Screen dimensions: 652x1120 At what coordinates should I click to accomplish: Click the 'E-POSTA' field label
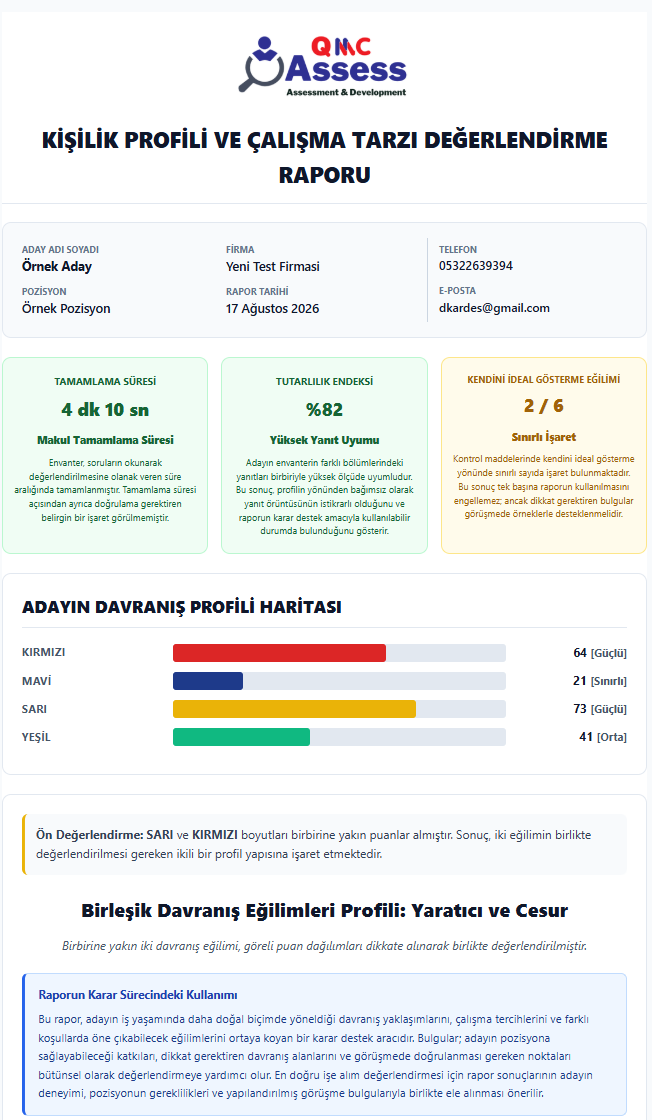coord(457,291)
